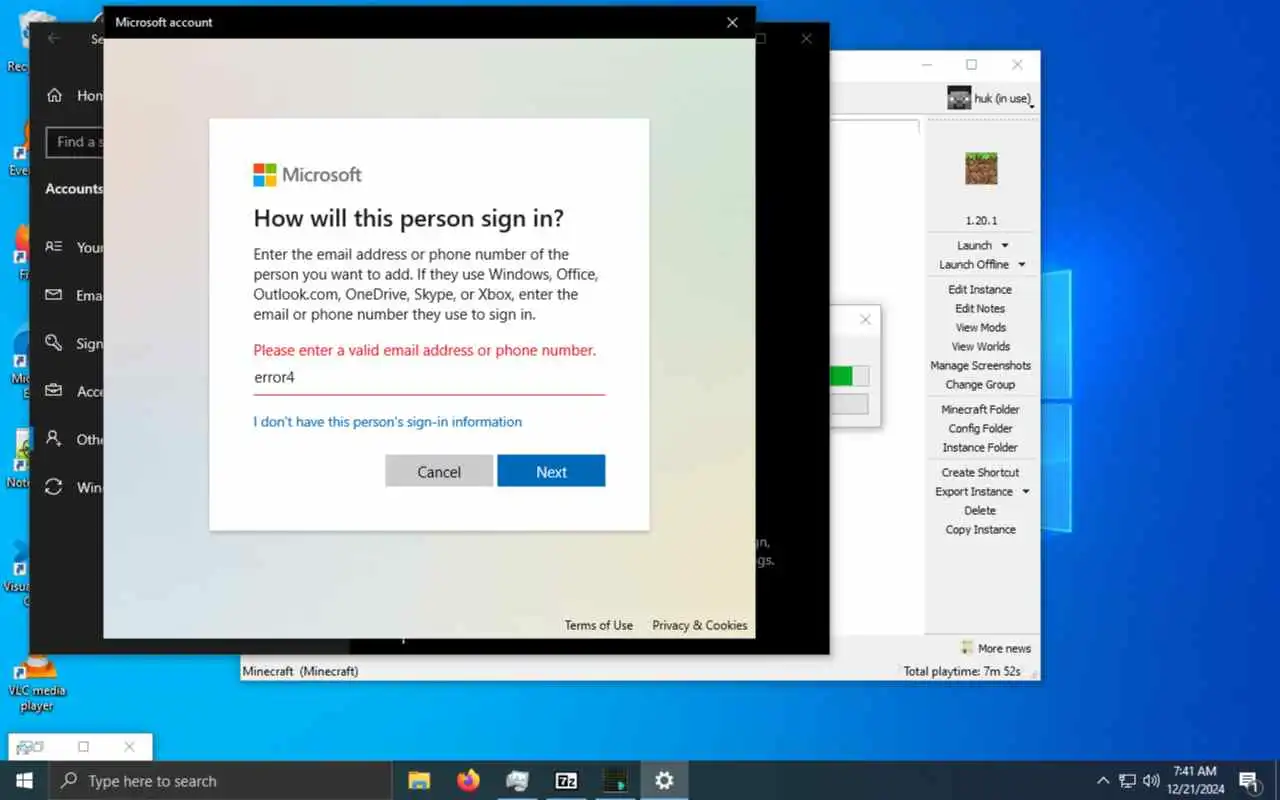The image size is (1280, 800).
Task: Click Delete in the launcher sidebar
Action: (x=980, y=511)
